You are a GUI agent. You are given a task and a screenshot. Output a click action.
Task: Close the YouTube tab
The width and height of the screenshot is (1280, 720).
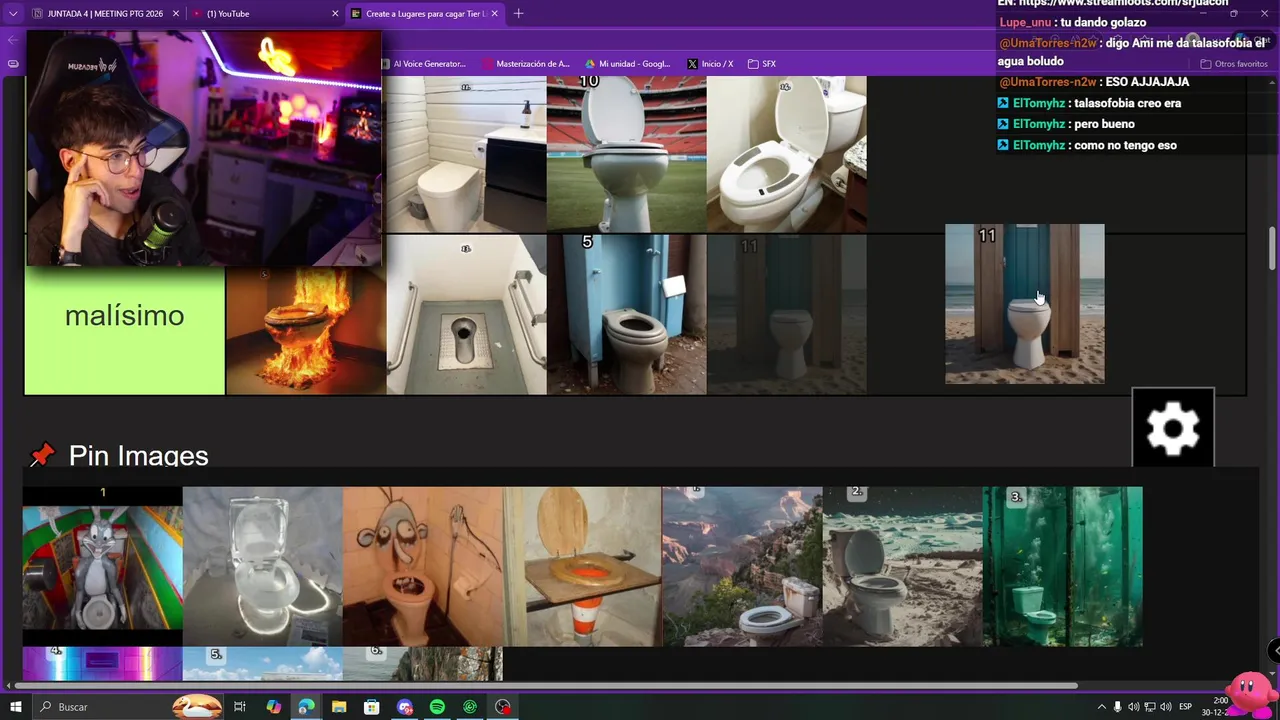pyautogui.click(x=335, y=14)
